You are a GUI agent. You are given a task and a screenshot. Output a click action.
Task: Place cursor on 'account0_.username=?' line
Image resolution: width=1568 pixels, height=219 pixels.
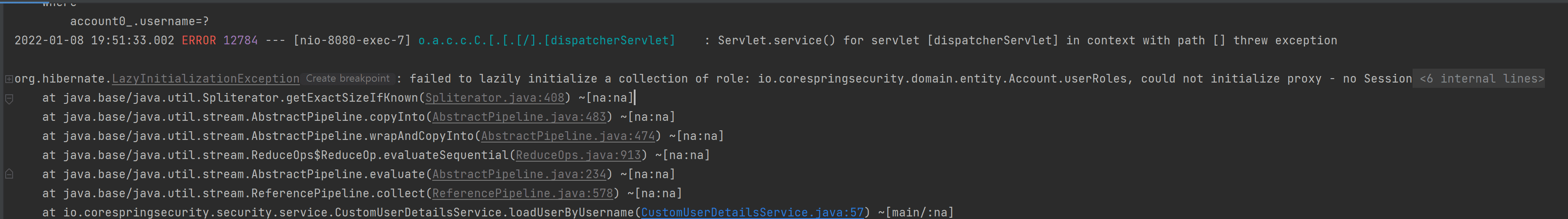tap(139, 21)
